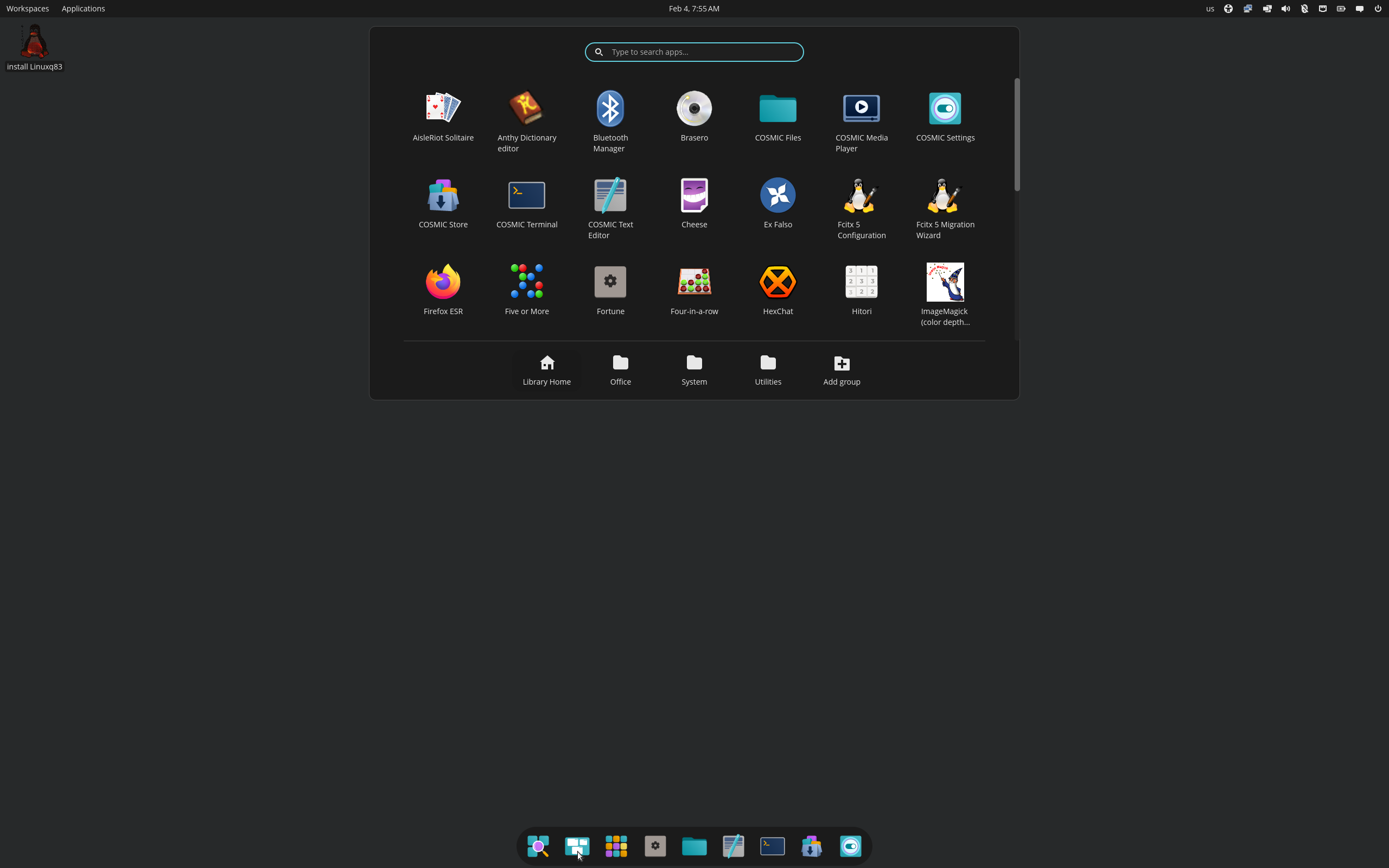Click the app library scrollbar
Viewport: 1389px width, 868px height.
click(1016, 135)
